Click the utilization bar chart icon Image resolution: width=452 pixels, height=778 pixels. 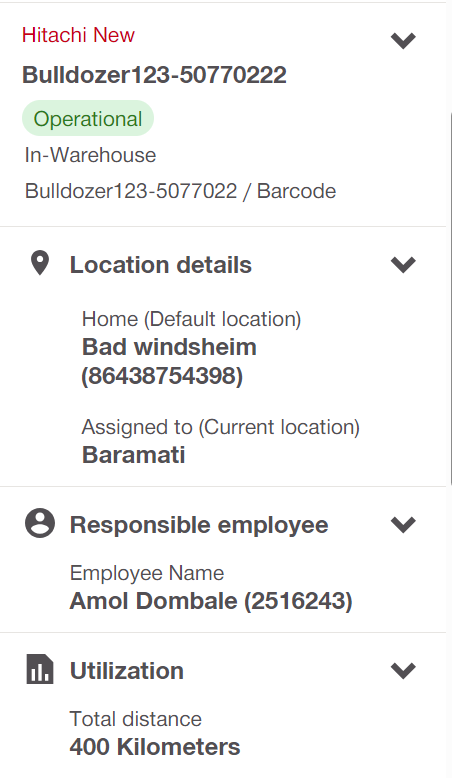pyautogui.click(x=40, y=669)
